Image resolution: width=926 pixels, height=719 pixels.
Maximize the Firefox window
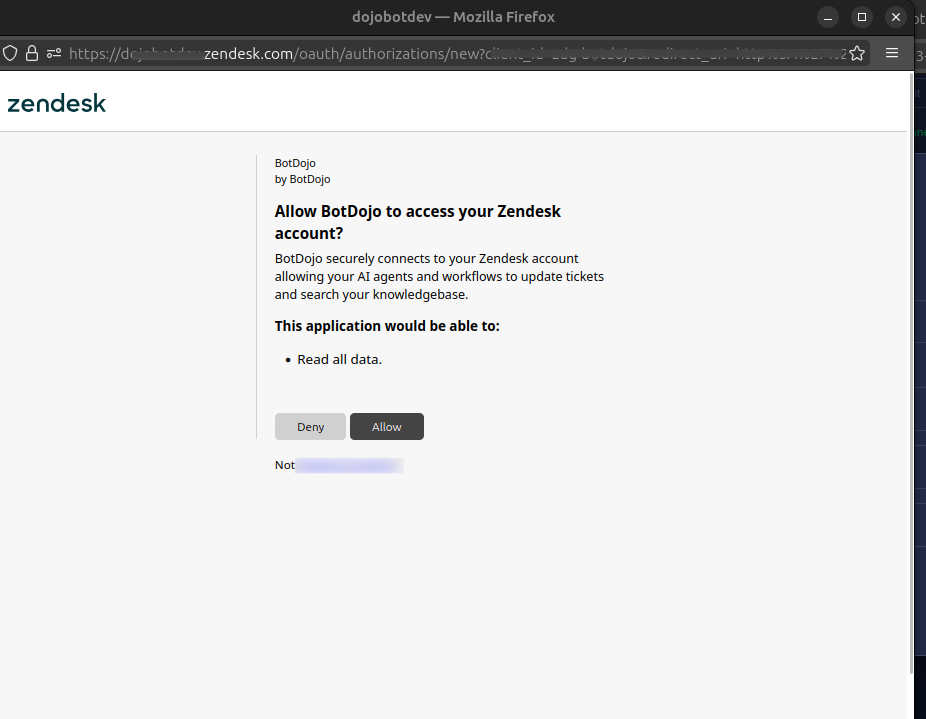pyautogui.click(x=862, y=17)
